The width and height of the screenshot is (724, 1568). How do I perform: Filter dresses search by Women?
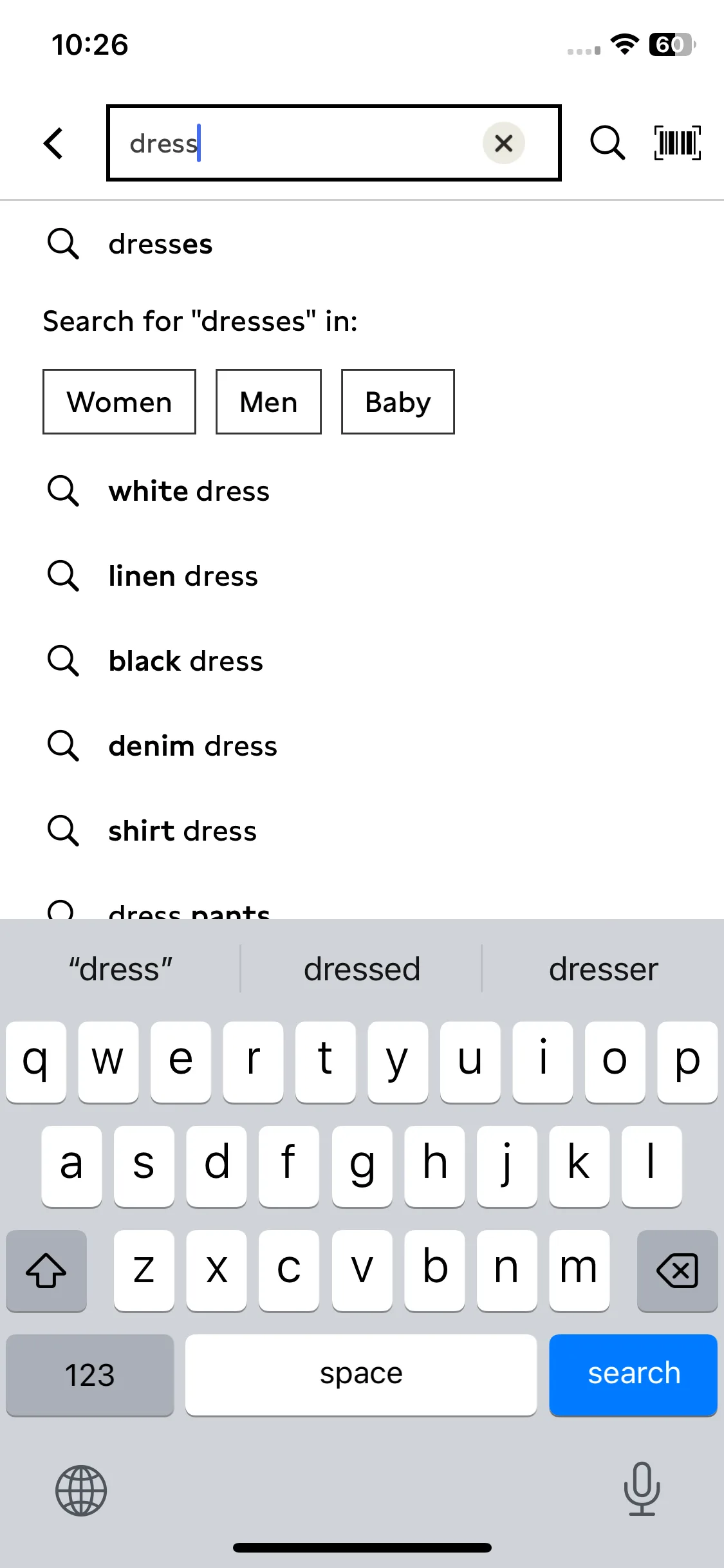pos(119,402)
